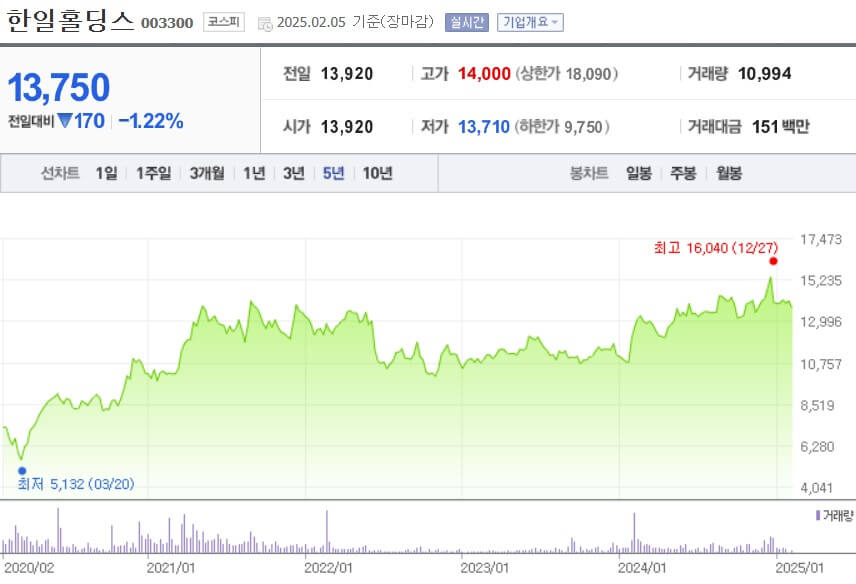Image resolution: width=856 pixels, height=584 pixels.
Task: Click the 시가 value 13,920
Action: tap(347, 127)
